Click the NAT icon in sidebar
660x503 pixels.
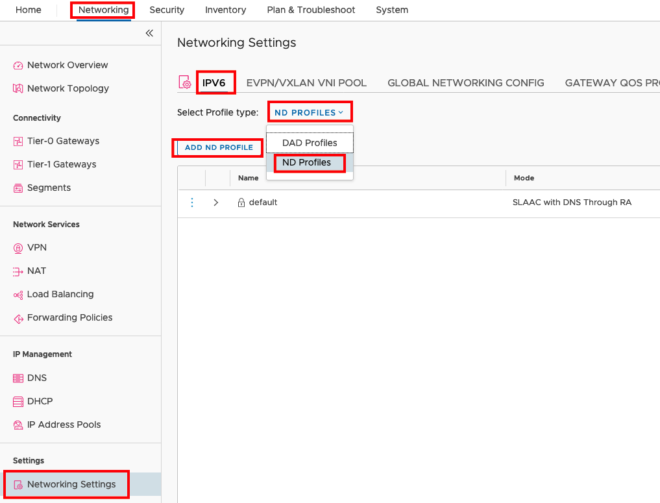(x=18, y=271)
